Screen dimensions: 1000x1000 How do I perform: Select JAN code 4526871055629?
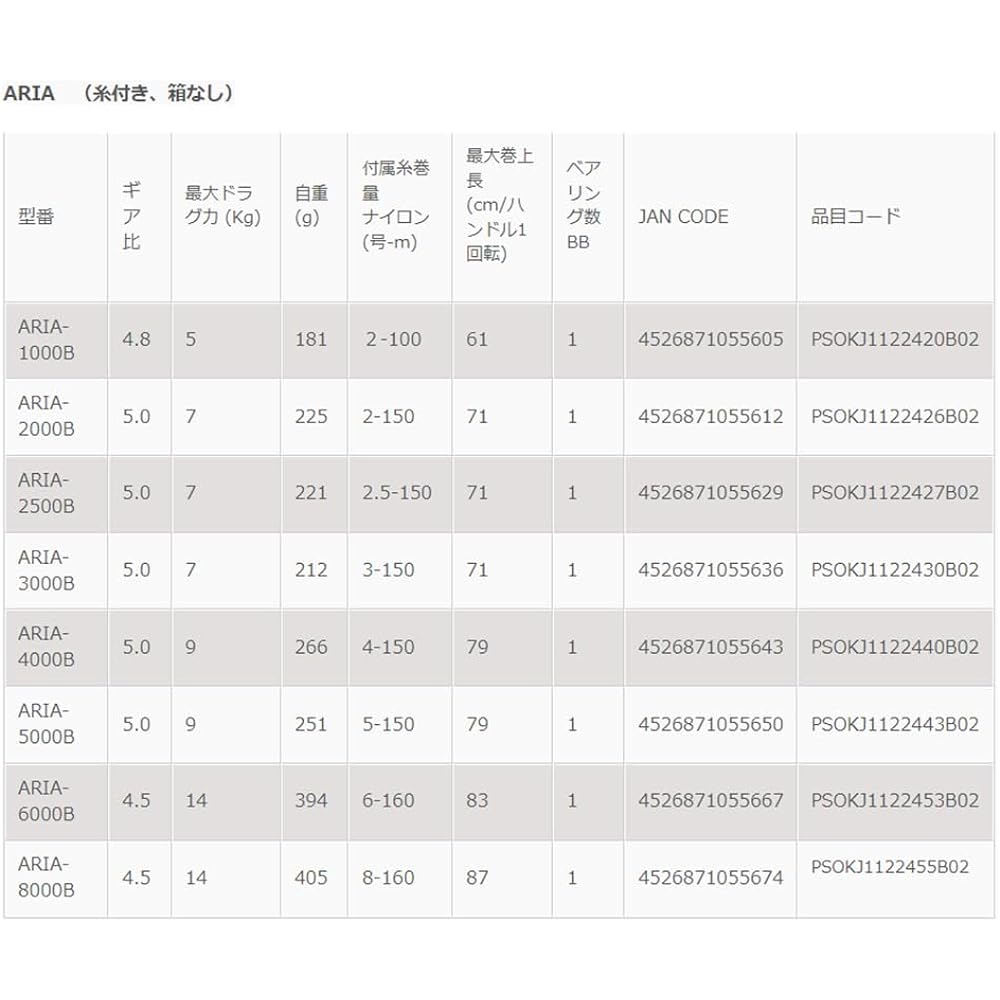click(x=710, y=493)
